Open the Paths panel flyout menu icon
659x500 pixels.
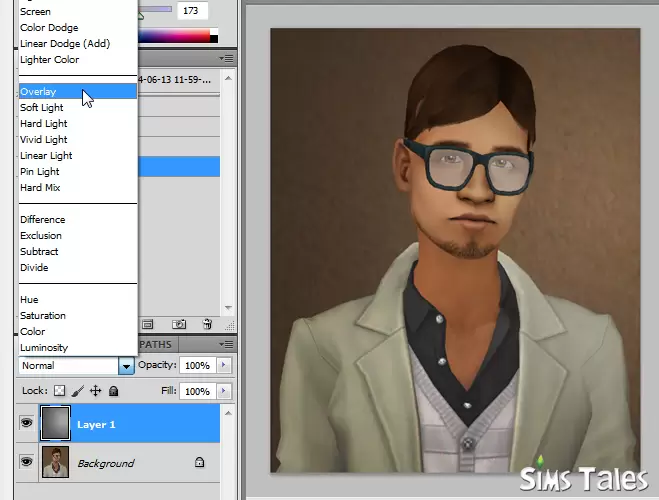[227, 345]
